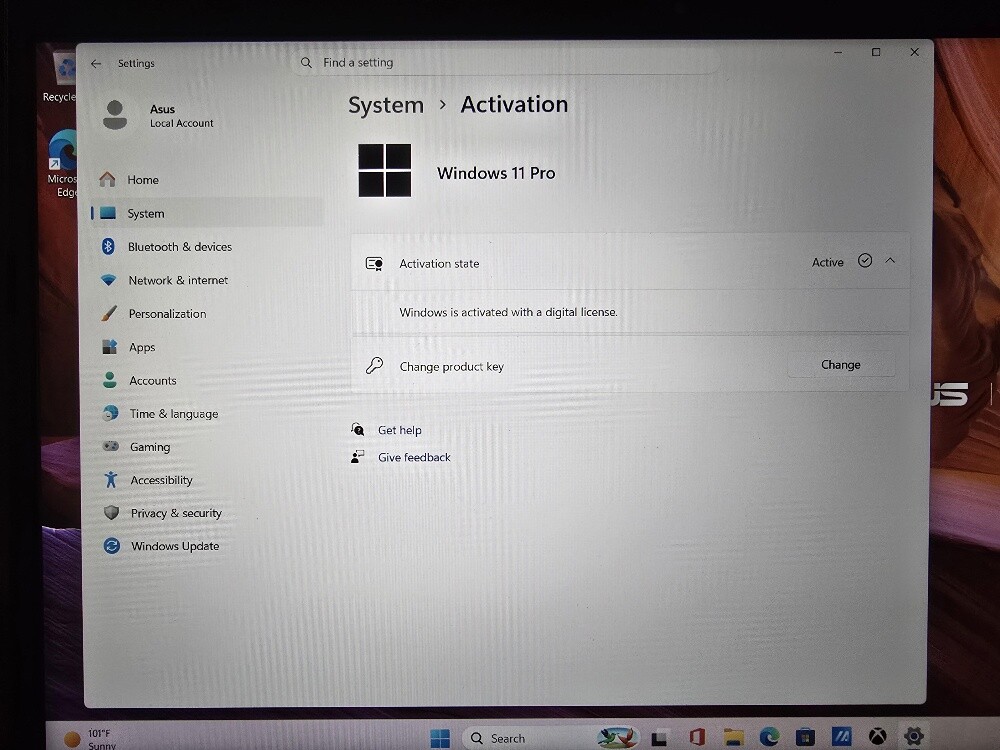Open the Asus local account profile
Viewport: 1000px width, 750px height.
158,115
